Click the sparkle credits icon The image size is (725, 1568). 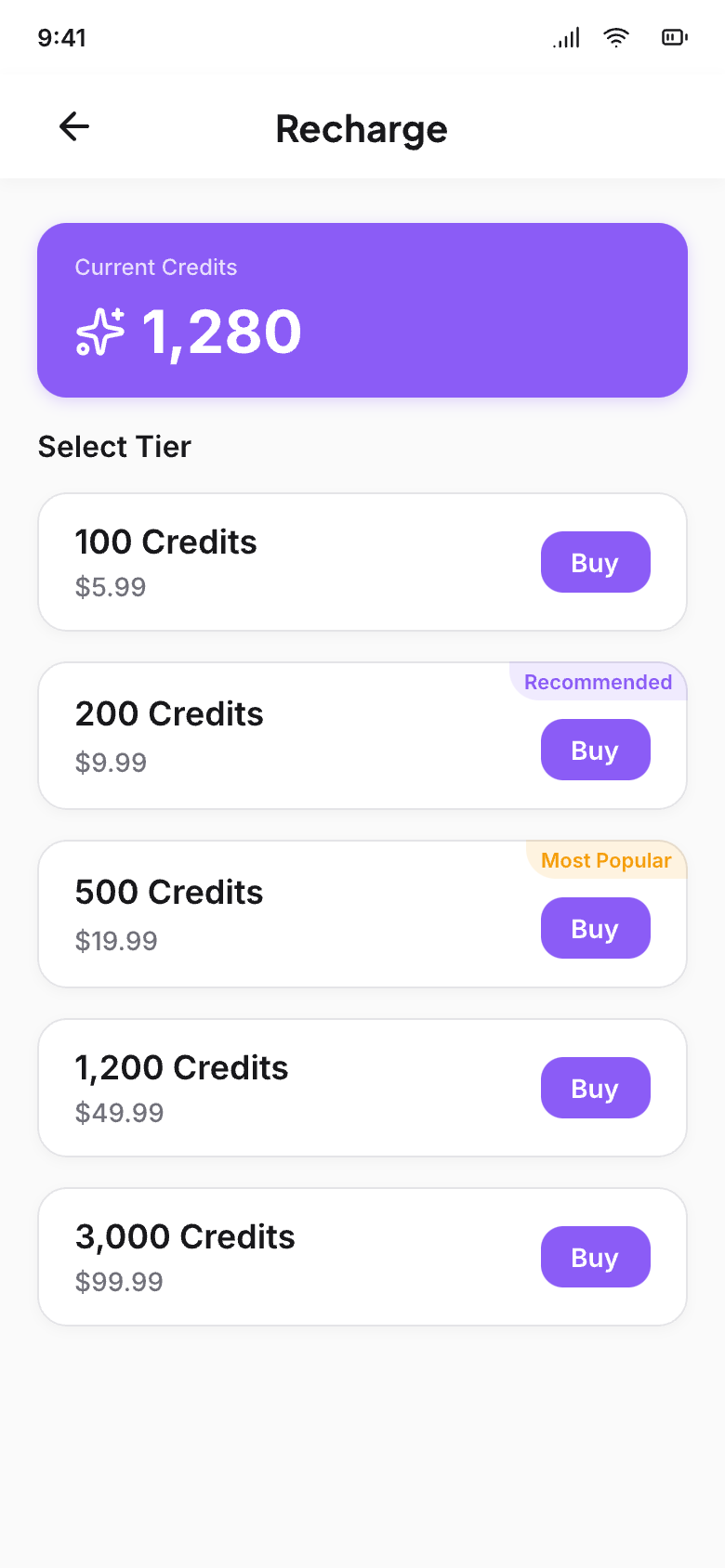[x=99, y=333]
